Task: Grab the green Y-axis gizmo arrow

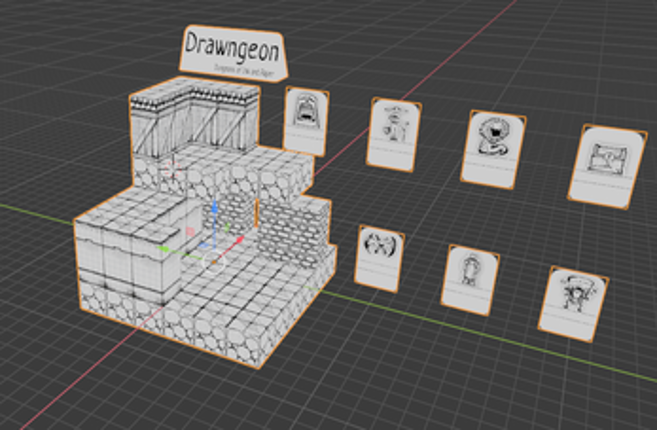Action: pyautogui.click(x=164, y=249)
